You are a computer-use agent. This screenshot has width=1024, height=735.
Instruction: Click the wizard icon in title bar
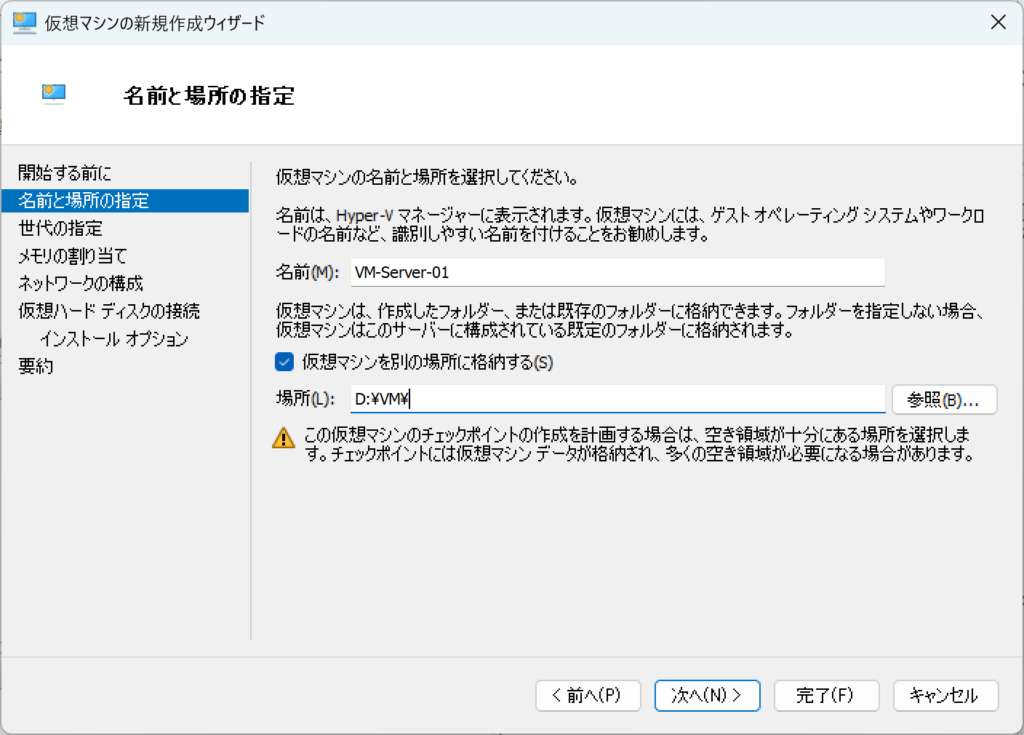point(23,22)
